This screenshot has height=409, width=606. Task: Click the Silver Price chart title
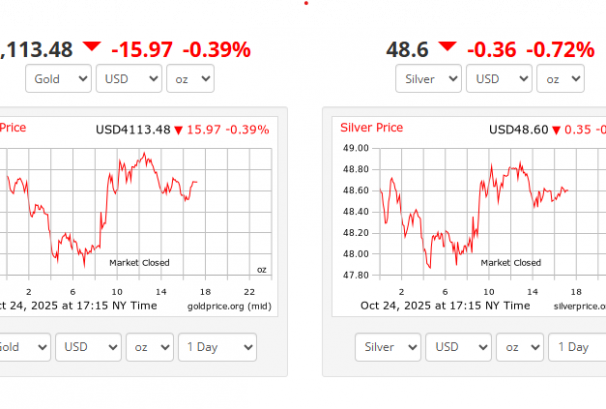372,128
